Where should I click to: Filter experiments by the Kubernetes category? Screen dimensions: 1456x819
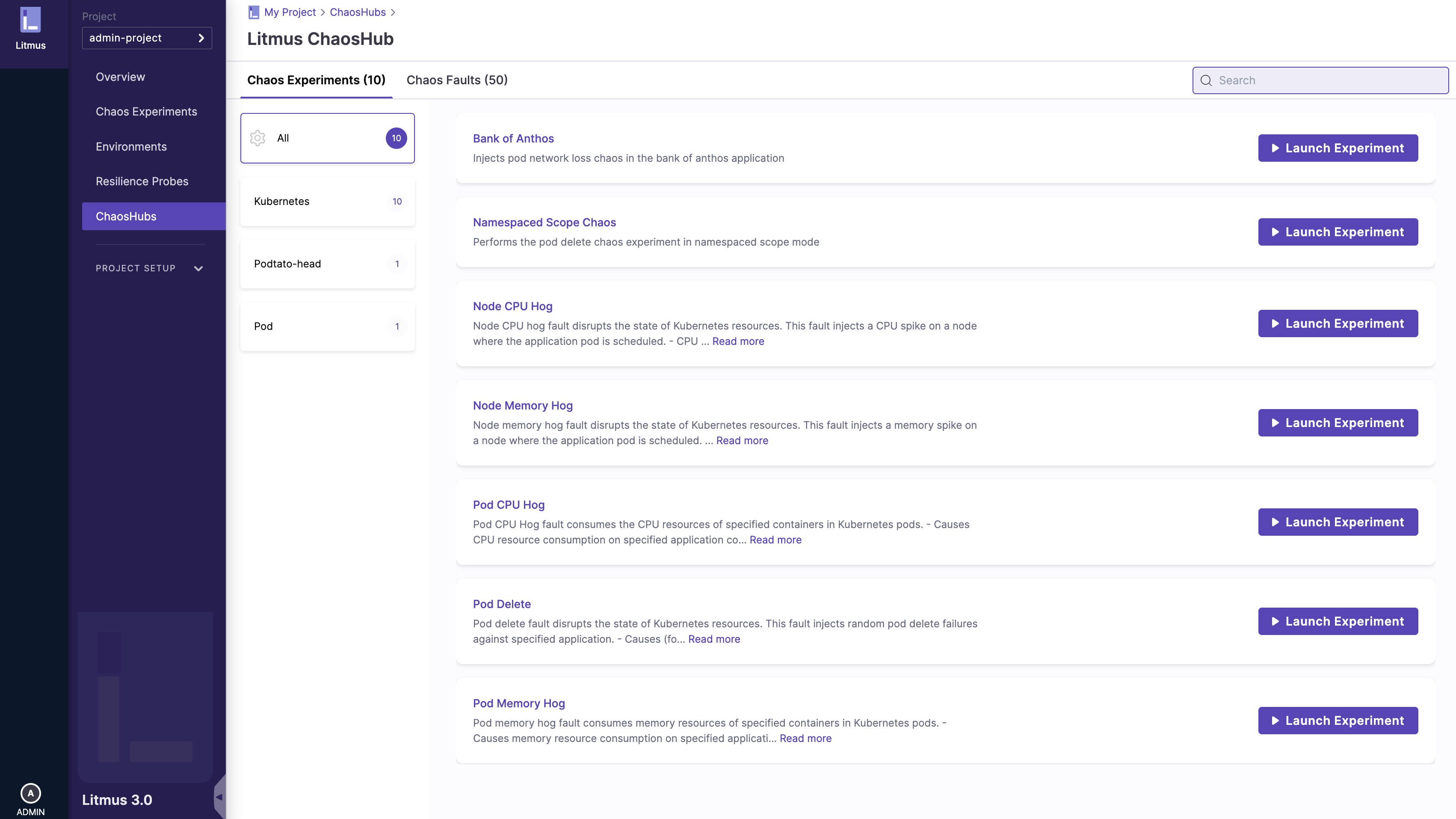click(327, 202)
